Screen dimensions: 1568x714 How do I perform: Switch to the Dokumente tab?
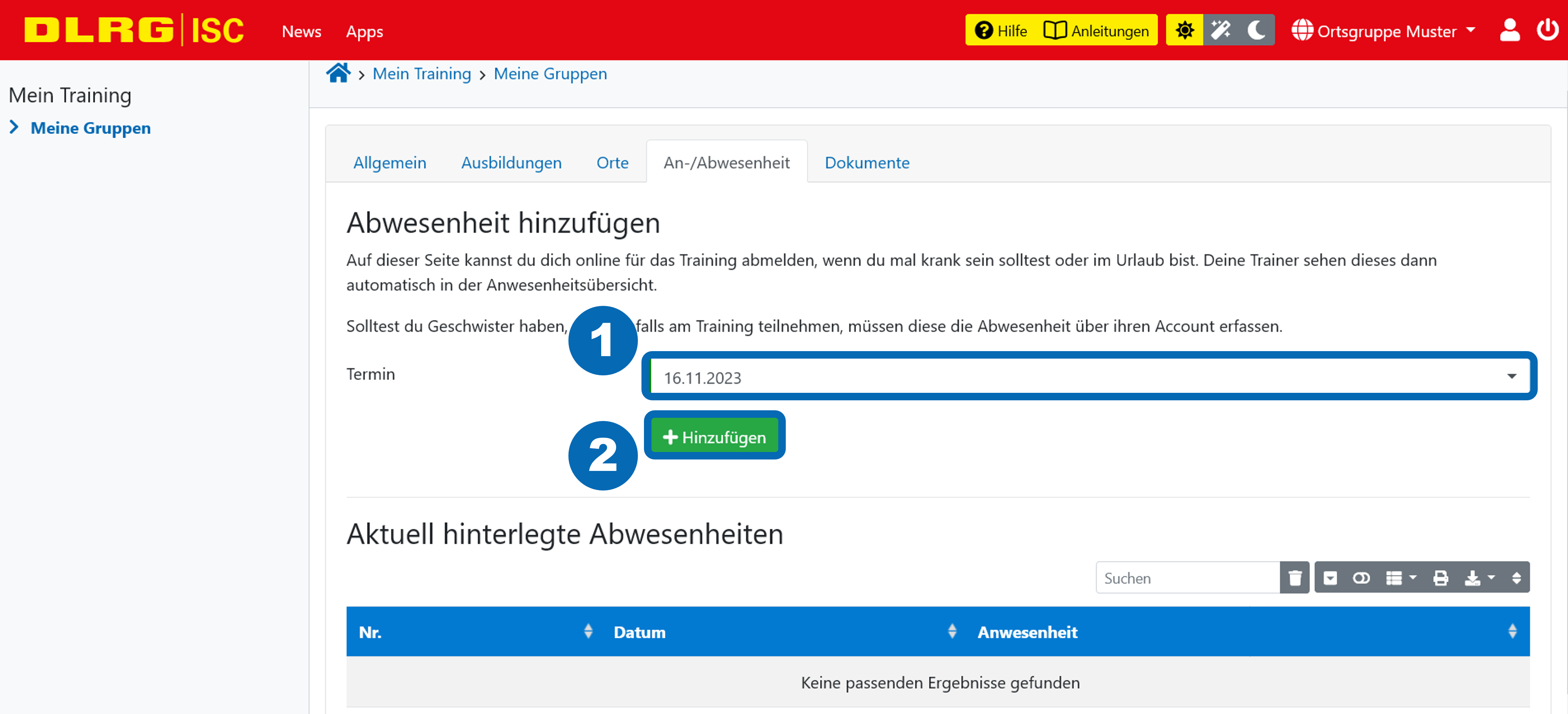coord(867,163)
